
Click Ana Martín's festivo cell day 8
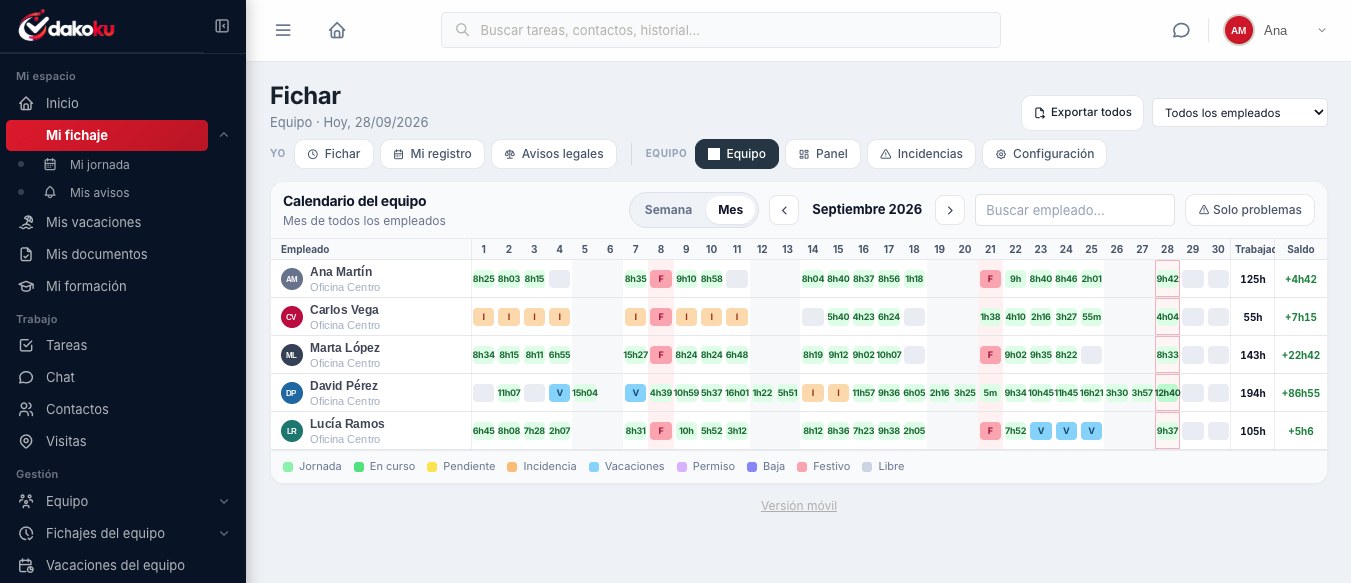[x=661, y=279]
